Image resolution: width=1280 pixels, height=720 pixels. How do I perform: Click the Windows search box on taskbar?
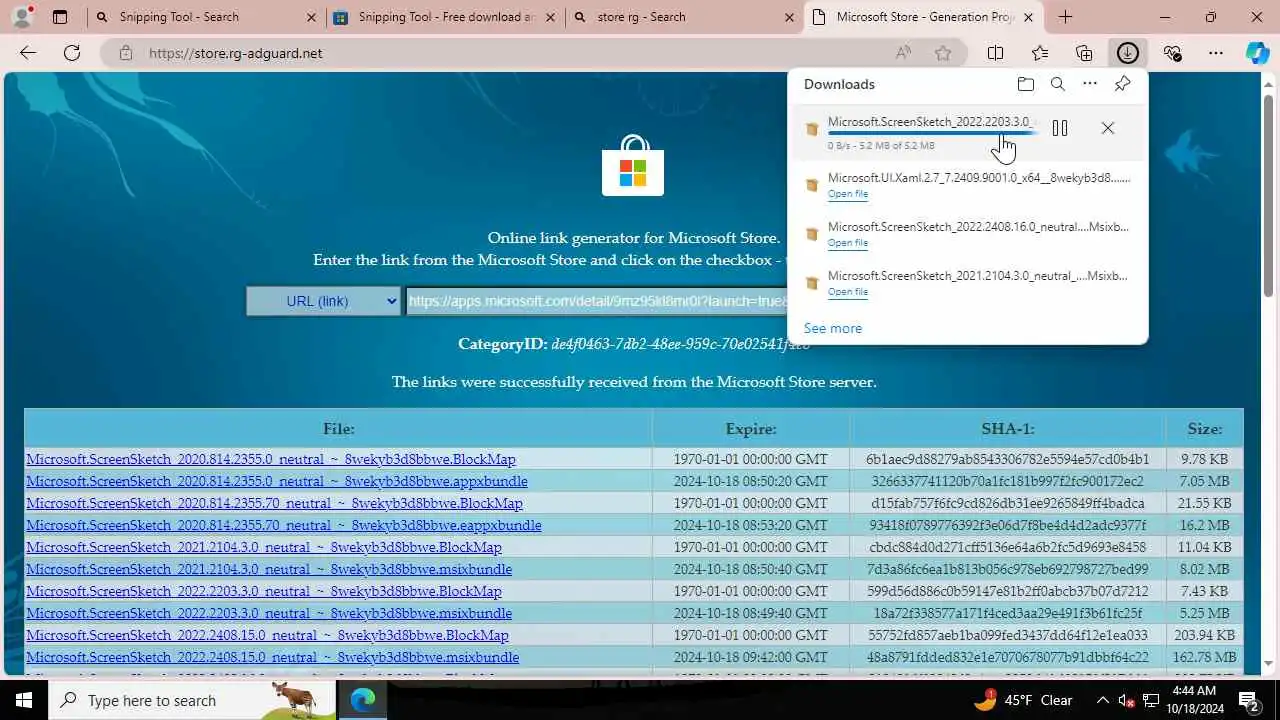point(192,700)
